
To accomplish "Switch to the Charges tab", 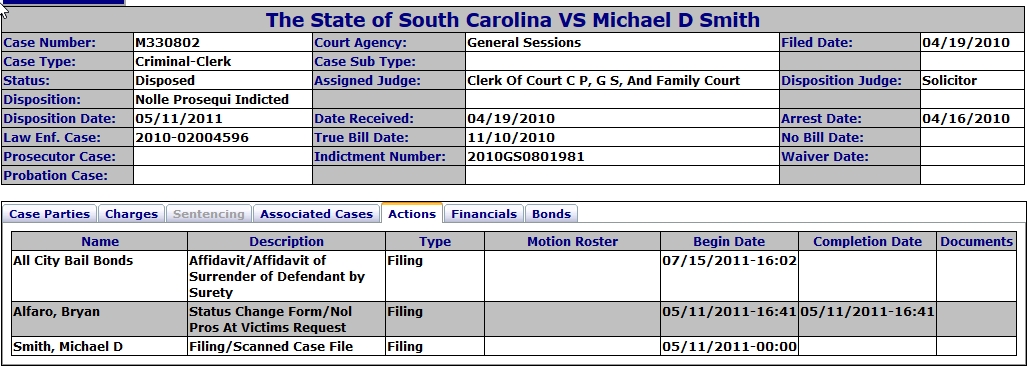I will tap(131, 214).
